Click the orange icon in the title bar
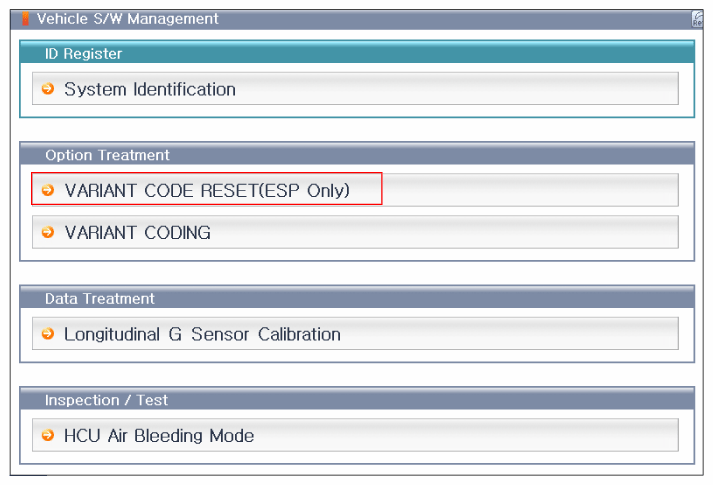The image size is (713, 485). (26, 19)
